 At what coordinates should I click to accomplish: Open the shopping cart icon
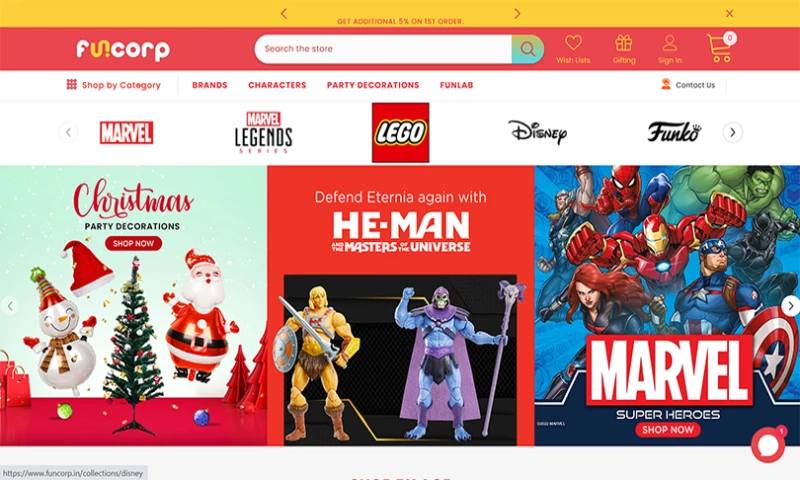(x=720, y=47)
